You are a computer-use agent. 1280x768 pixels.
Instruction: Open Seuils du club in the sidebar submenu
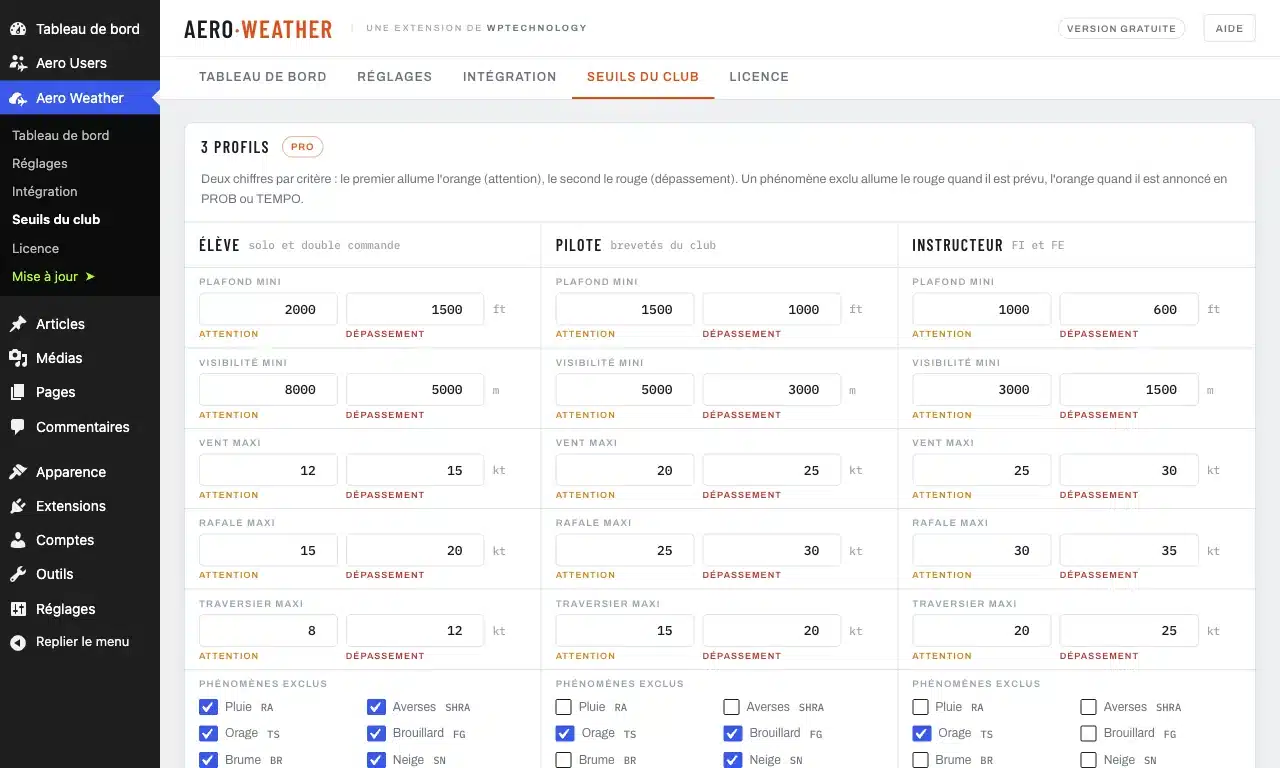(56, 219)
